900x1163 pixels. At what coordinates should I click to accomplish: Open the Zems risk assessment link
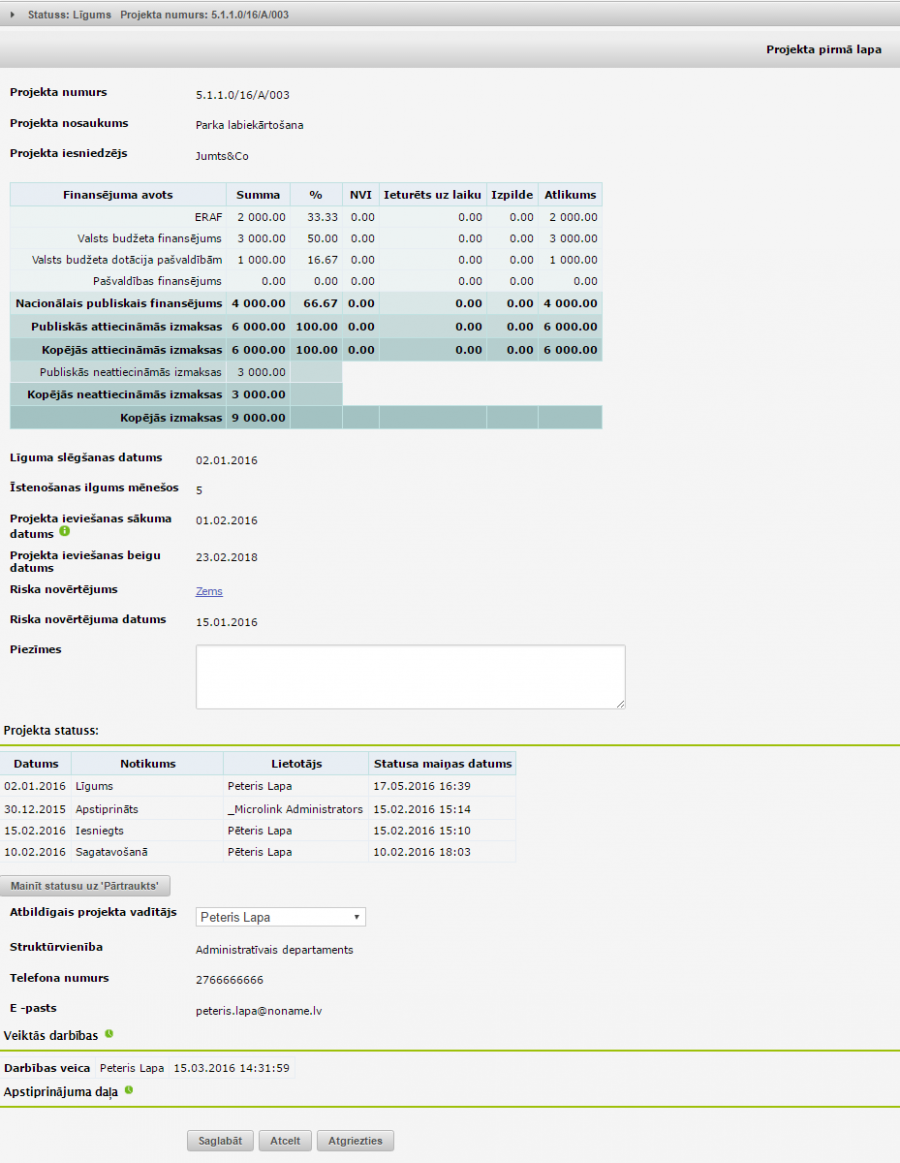(209, 591)
